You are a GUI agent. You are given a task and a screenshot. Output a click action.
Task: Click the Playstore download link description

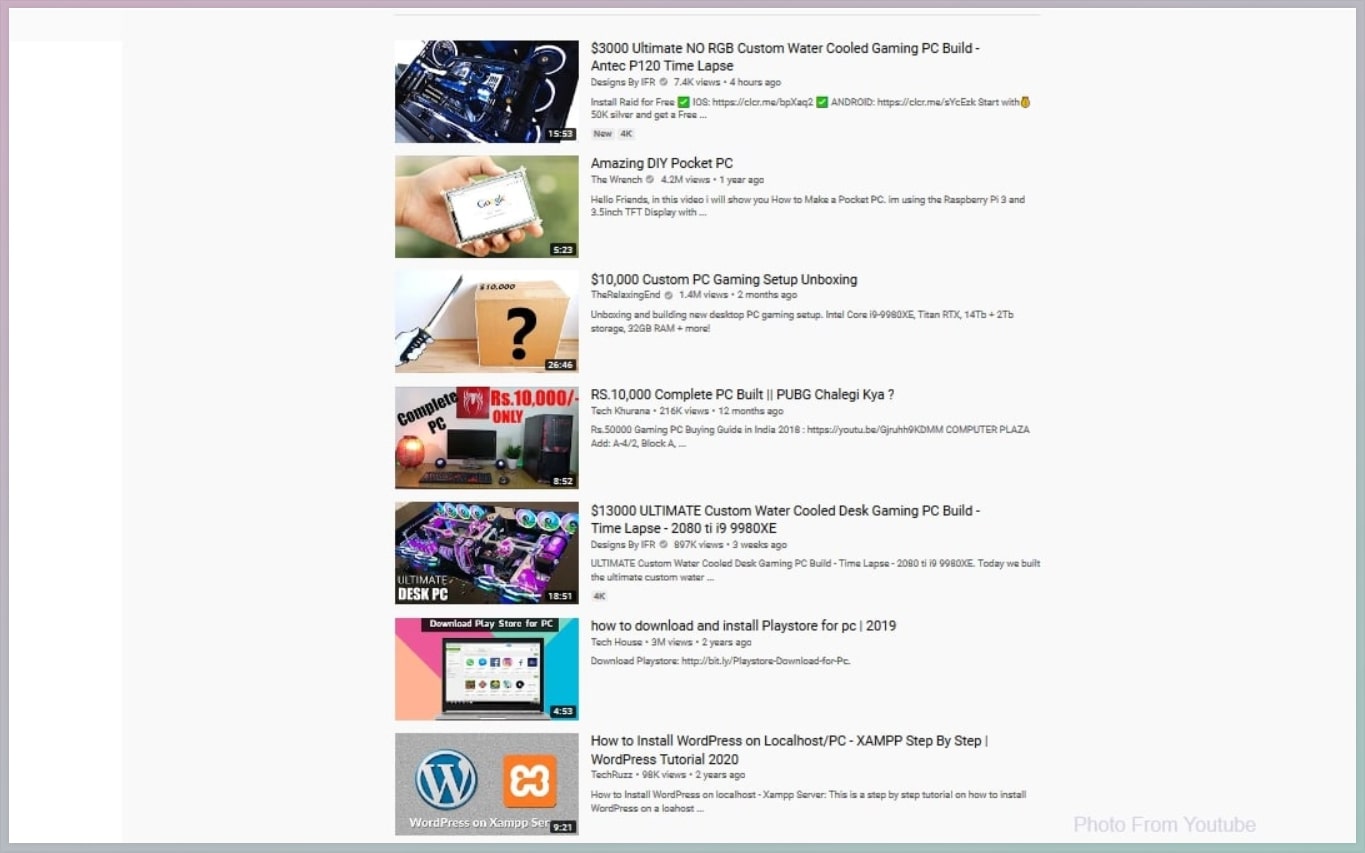coord(721,661)
